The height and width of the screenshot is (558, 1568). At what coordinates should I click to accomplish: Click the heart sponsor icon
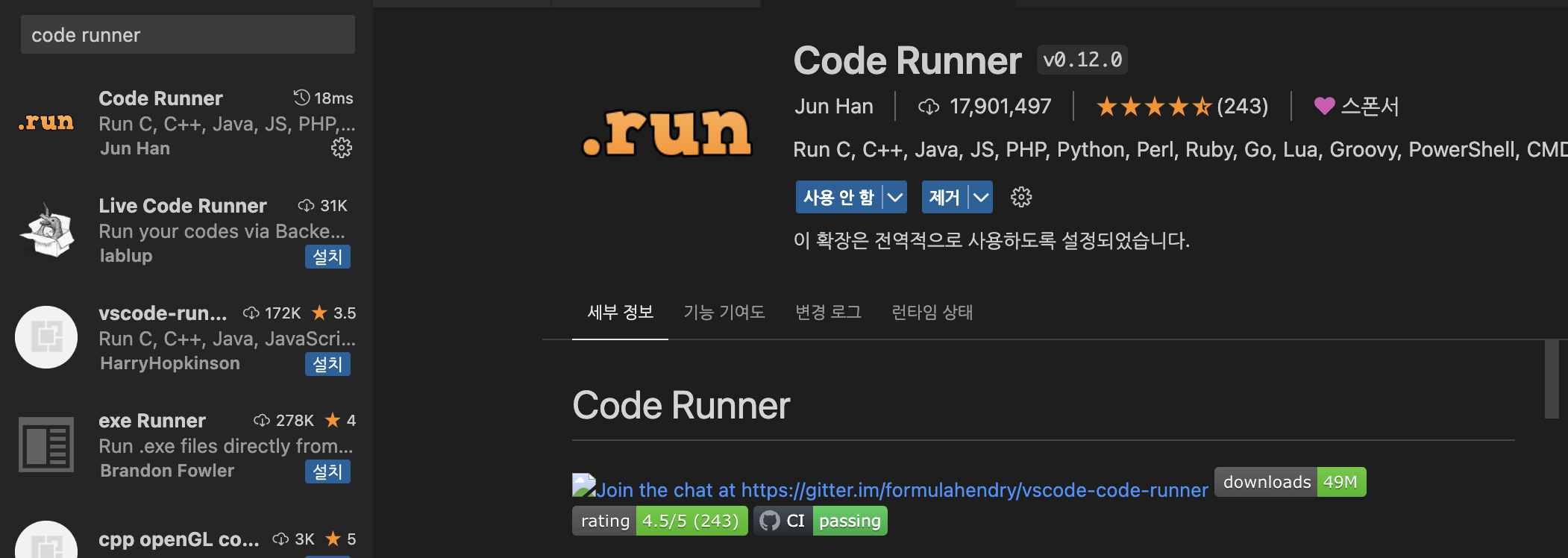(1324, 106)
